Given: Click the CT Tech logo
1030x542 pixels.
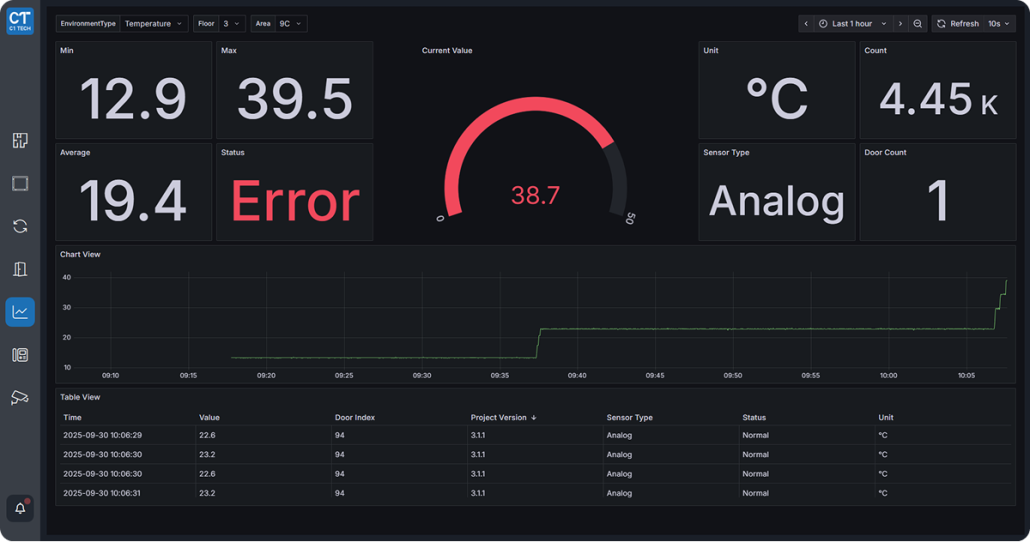Looking at the screenshot, I should [x=20, y=21].
